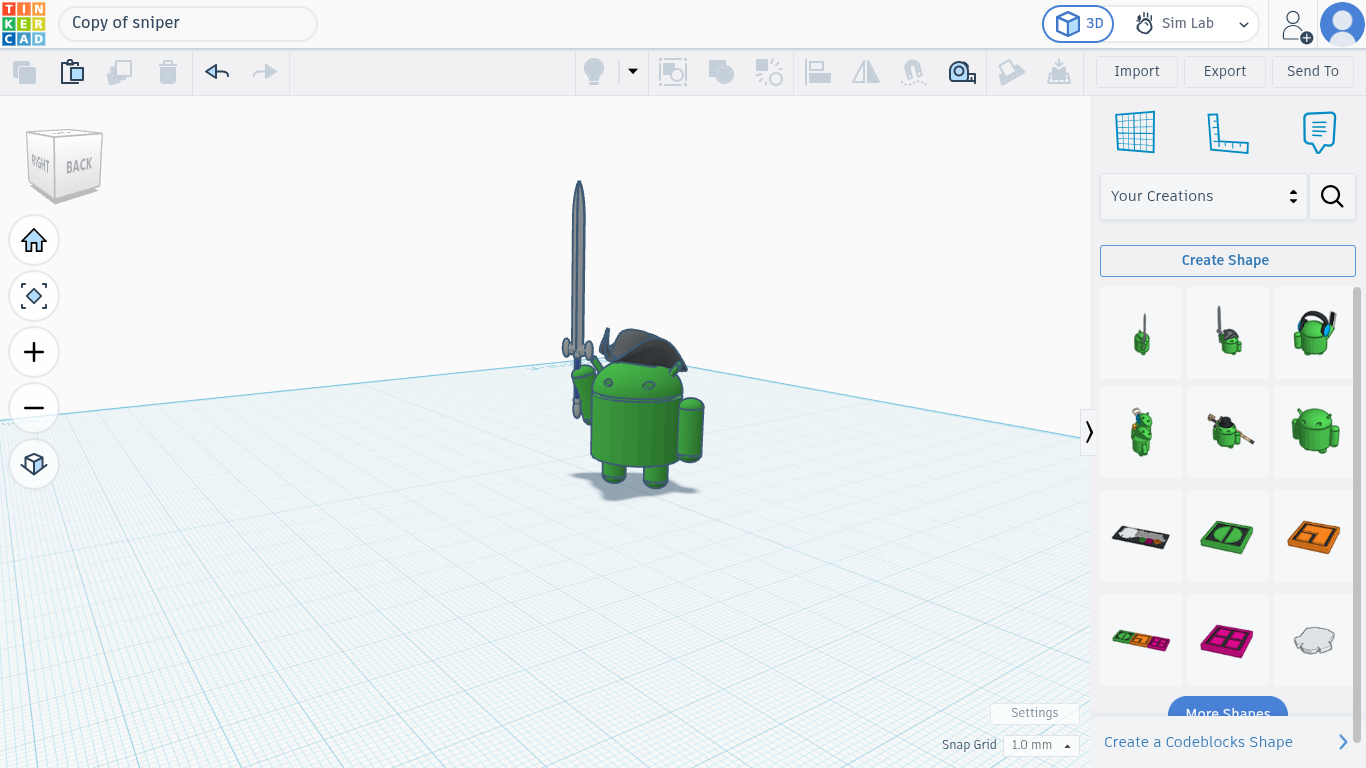Click the Import button

[1137, 72]
